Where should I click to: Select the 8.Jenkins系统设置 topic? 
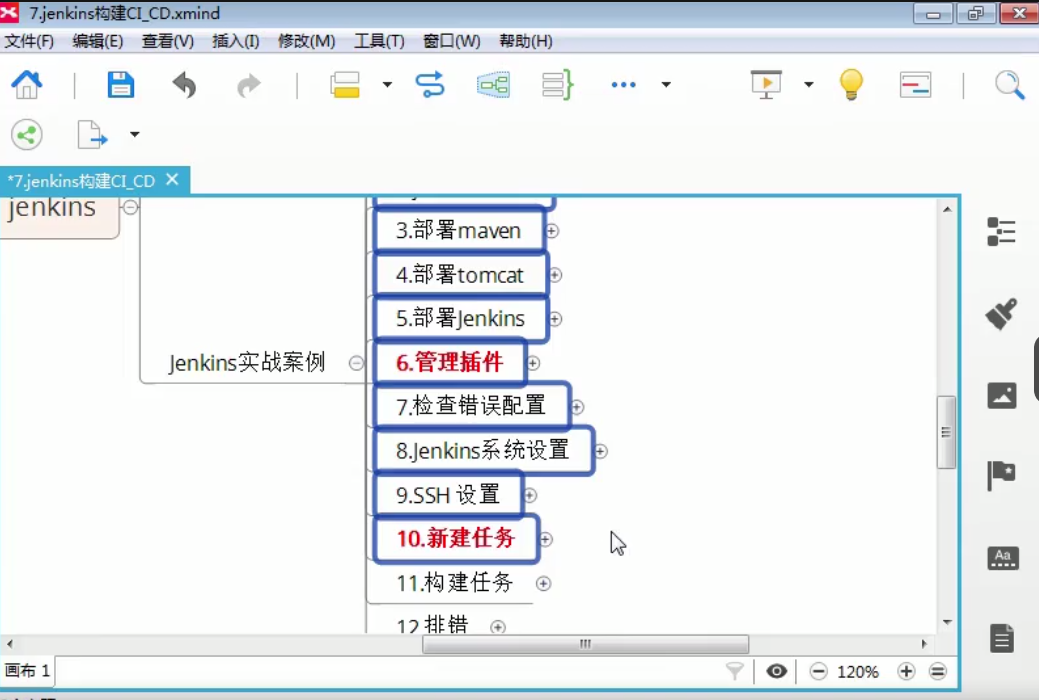pos(482,451)
